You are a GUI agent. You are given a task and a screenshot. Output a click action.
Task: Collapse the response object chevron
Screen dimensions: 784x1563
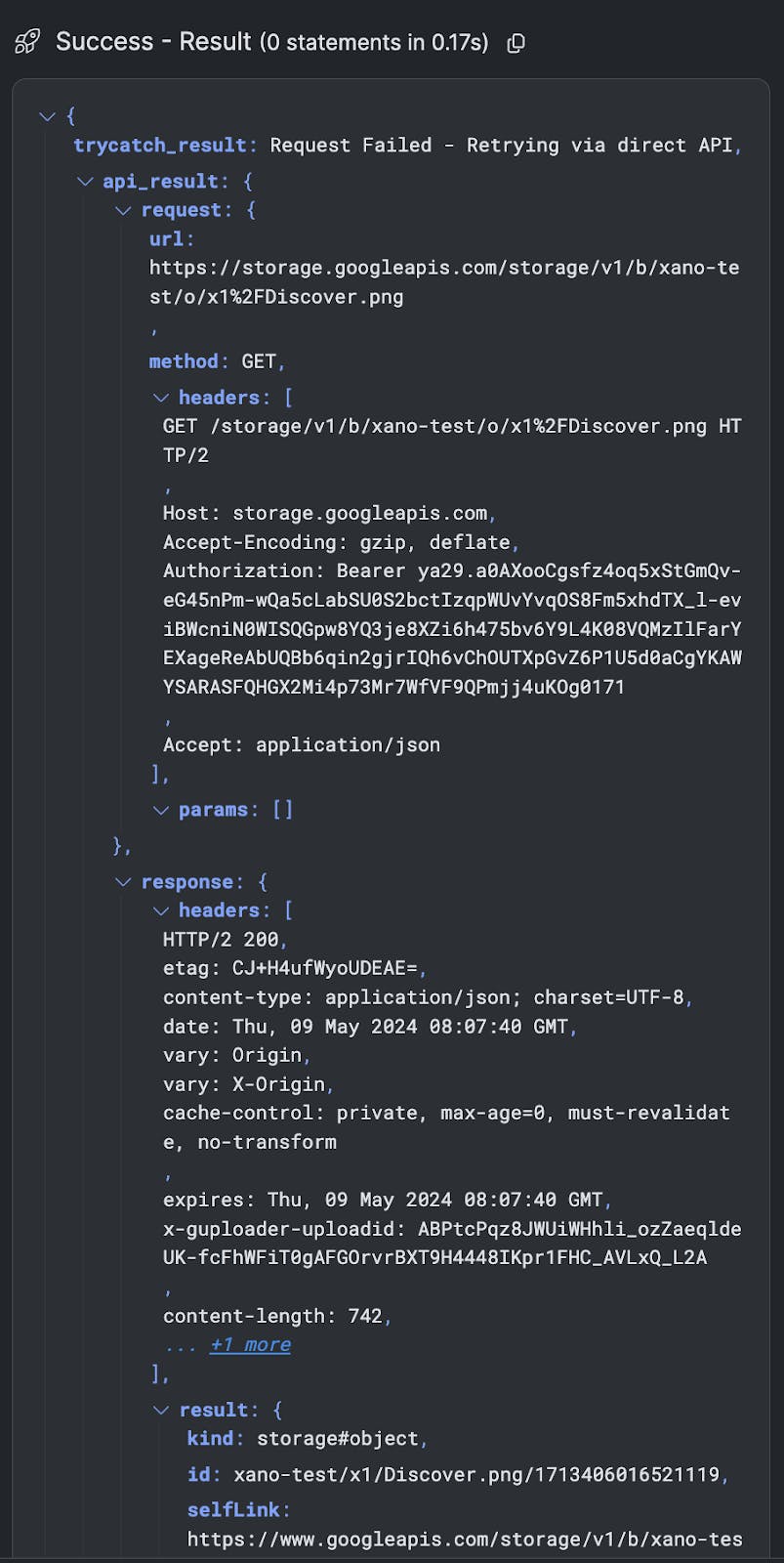coord(123,882)
